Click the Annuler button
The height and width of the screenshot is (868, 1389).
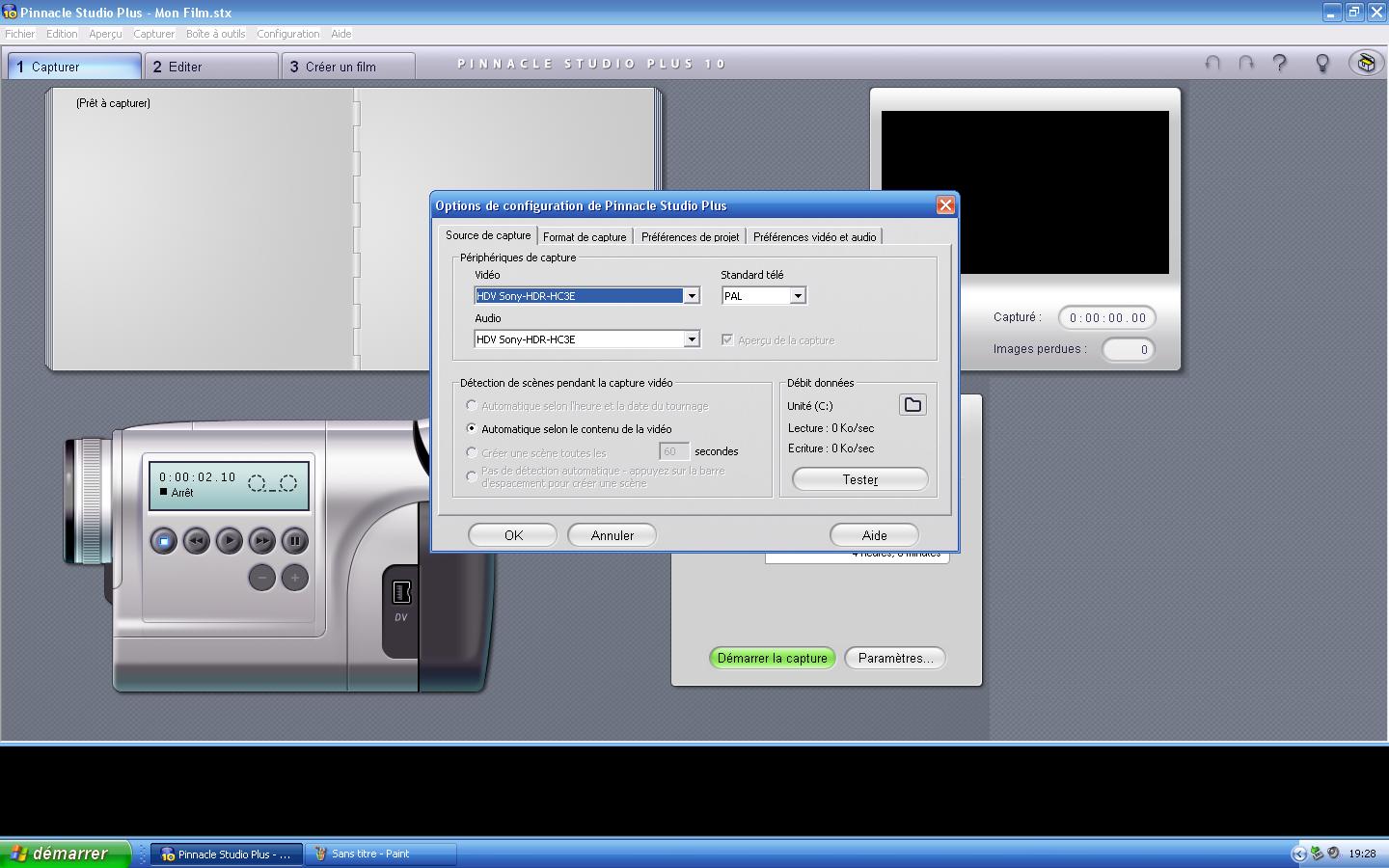click(x=613, y=535)
